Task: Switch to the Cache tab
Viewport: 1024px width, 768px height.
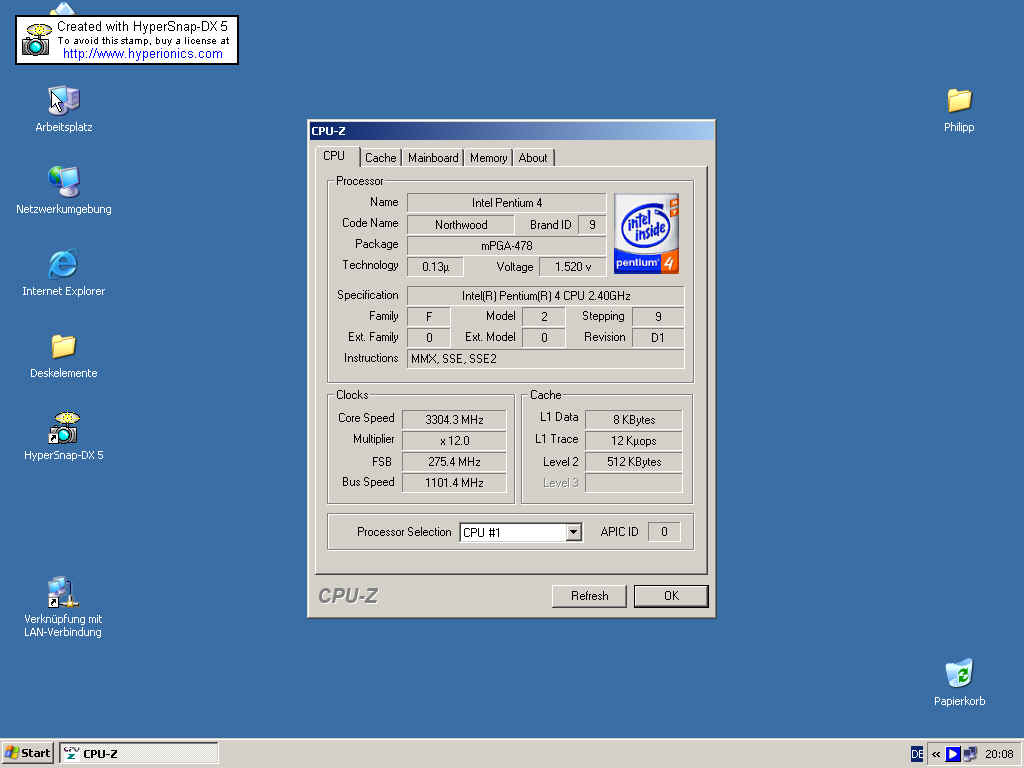Action: (381, 158)
